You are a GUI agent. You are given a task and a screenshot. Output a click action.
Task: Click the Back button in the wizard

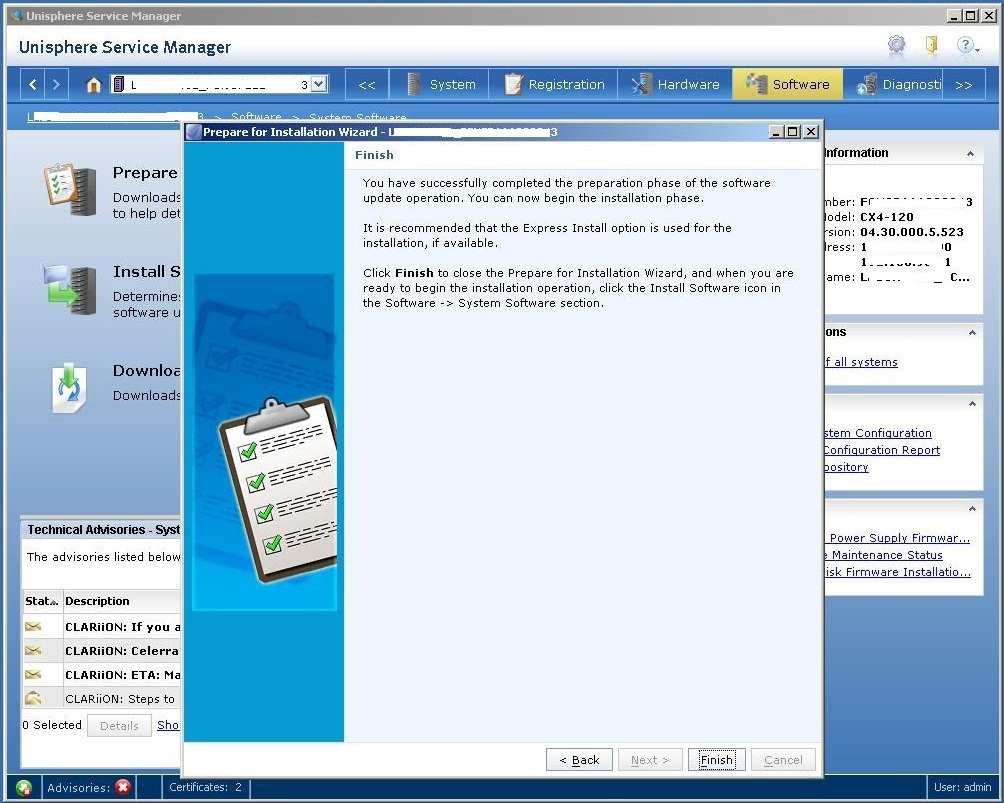click(x=579, y=759)
